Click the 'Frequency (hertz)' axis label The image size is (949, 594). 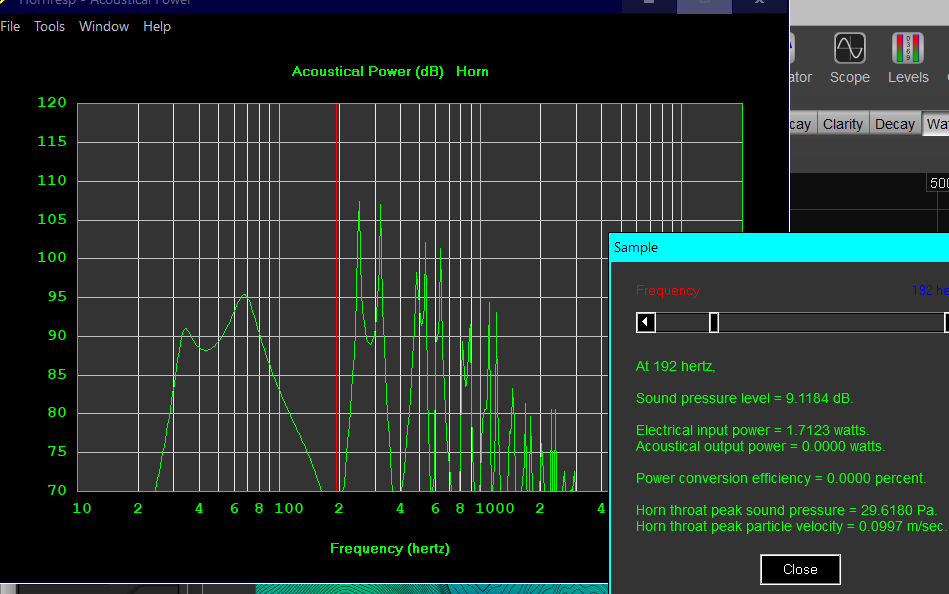tap(390, 549)
